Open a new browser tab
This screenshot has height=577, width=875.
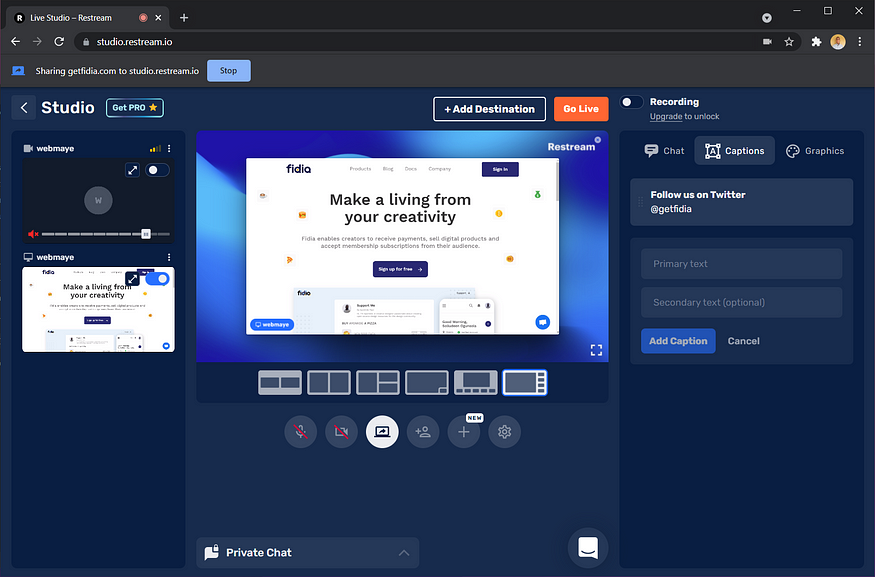tap(184, 18)
